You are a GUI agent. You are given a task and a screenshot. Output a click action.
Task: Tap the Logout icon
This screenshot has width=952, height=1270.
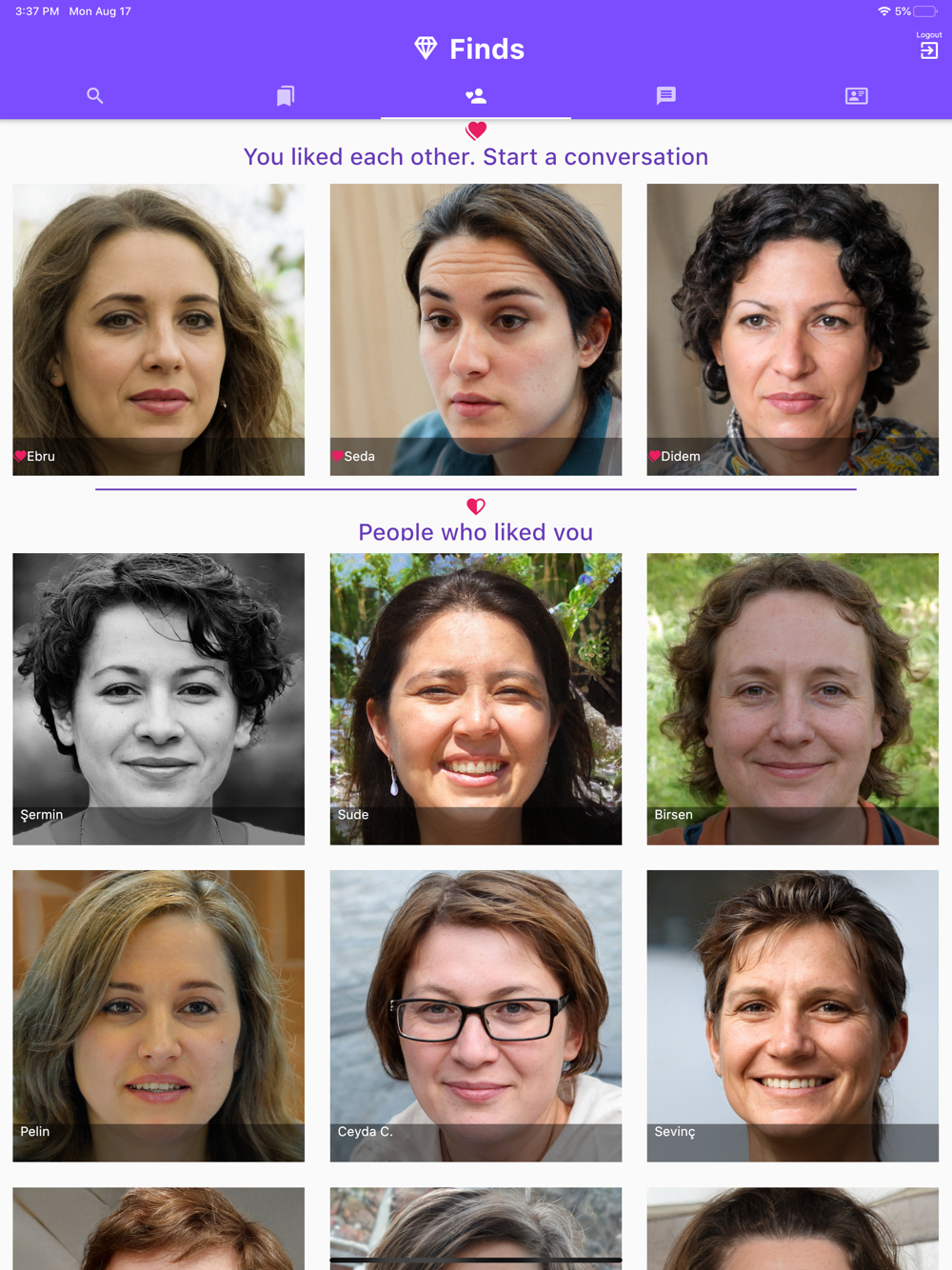click(x=929, y=50)
